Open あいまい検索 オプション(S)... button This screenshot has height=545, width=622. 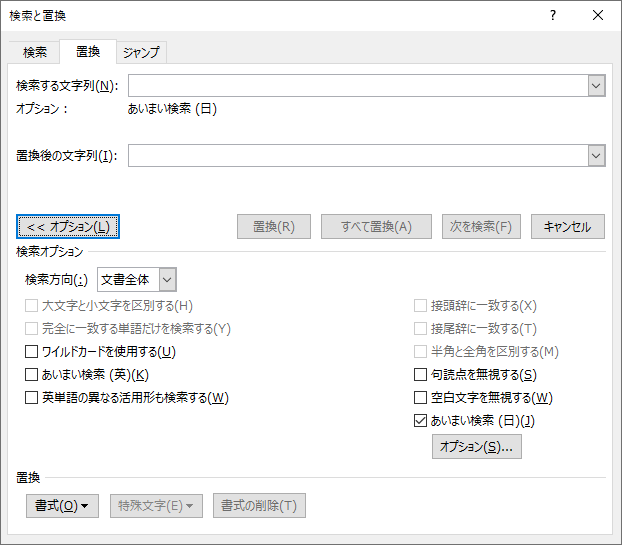(476, 447)
